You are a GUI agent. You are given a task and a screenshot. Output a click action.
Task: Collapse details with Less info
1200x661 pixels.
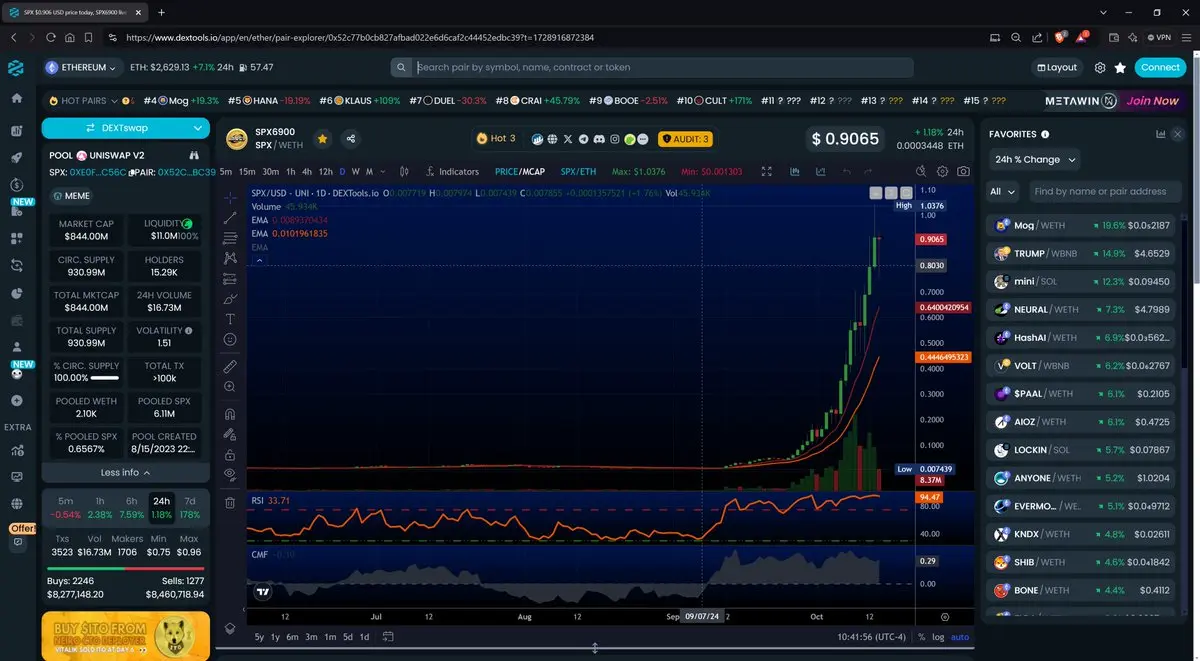[x=125, y=473]
